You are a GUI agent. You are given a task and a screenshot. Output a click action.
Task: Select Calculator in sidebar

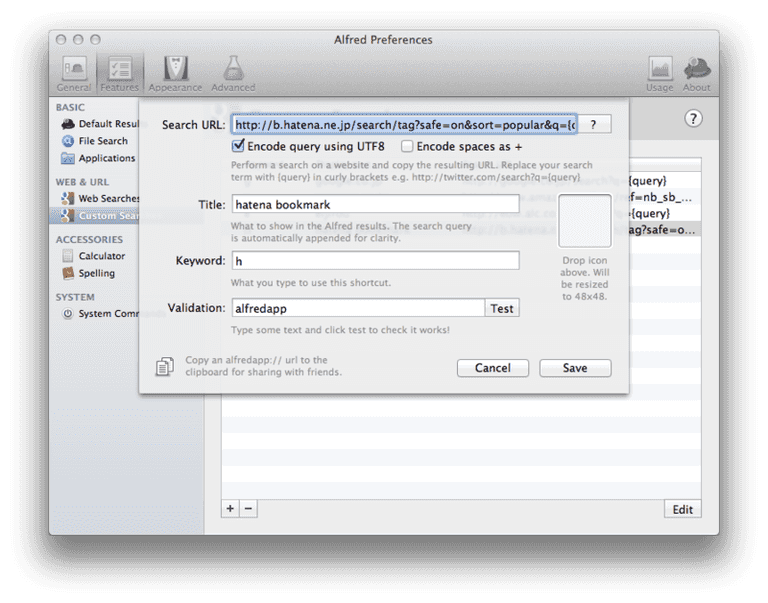tap(93, 256)
